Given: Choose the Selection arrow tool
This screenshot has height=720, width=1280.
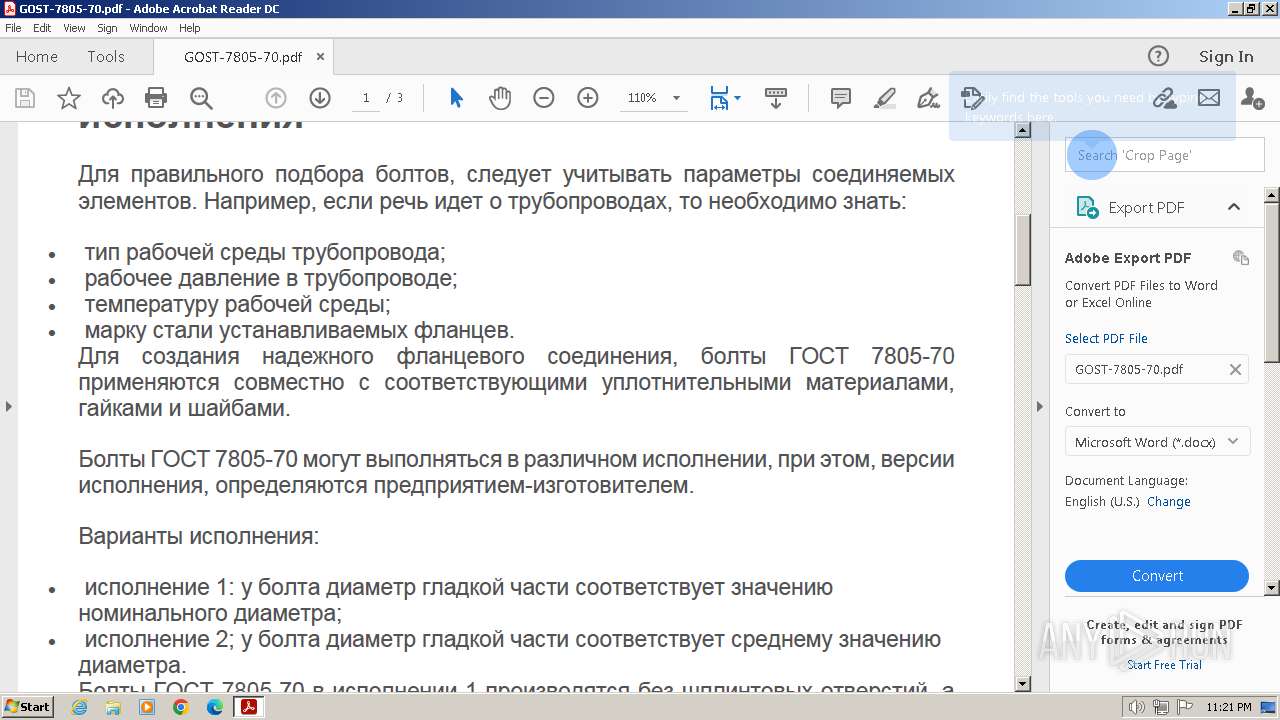Looking at the screenshot, I should [456, 98].
